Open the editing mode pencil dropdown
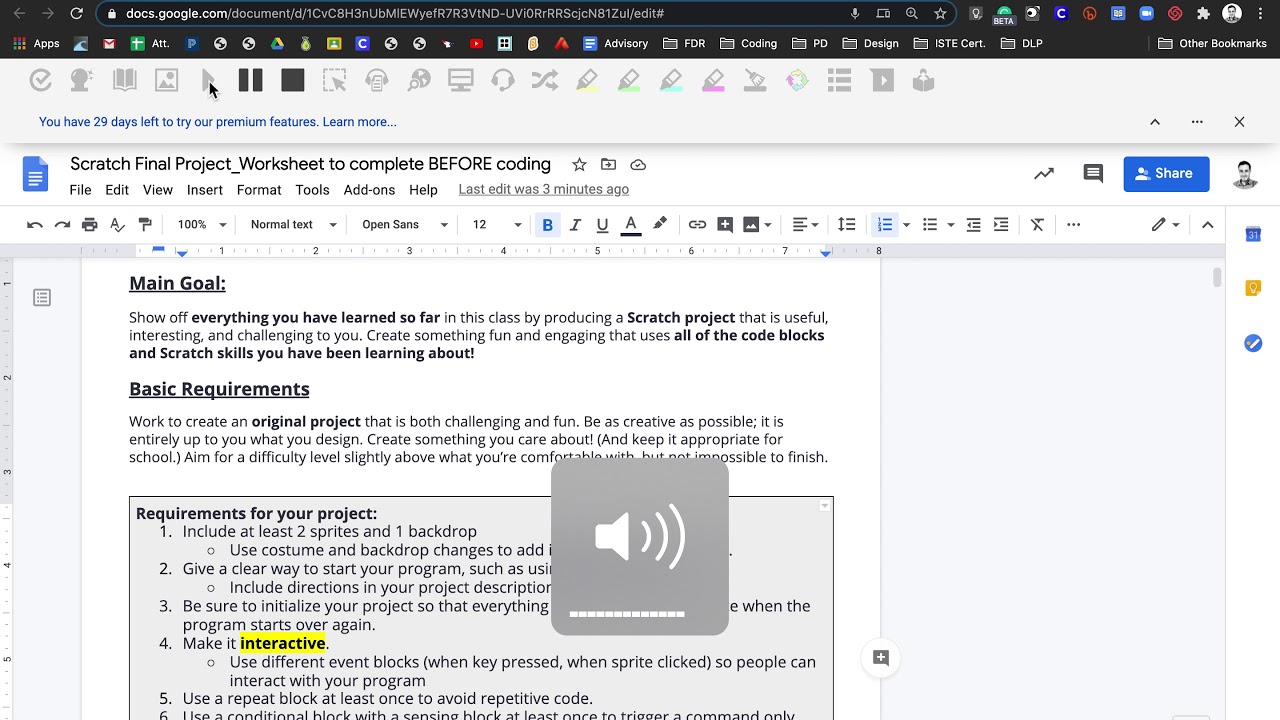The width and height of the screenshot is (1280, 720). (x=1165, y=225)
